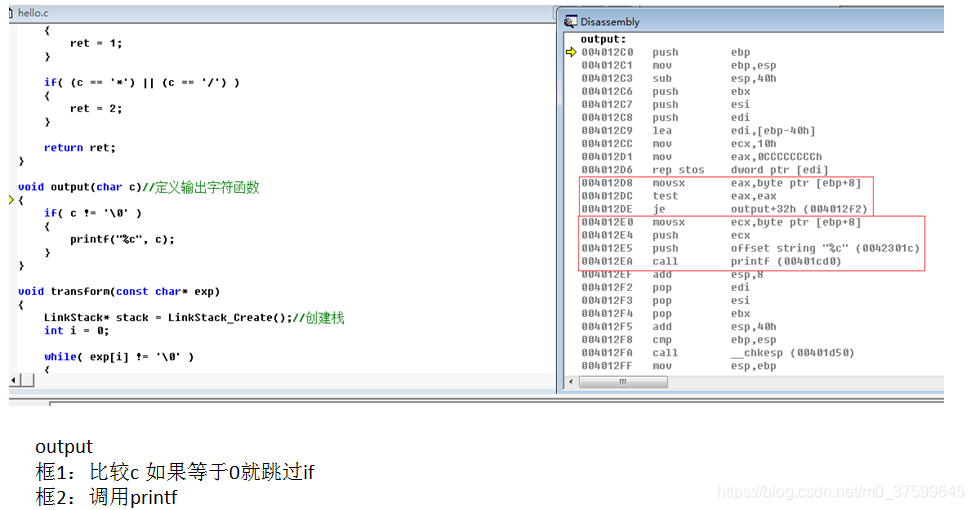974x510 pixels.
Task: Click address 004012C7 push esi line
Action: 666,104
